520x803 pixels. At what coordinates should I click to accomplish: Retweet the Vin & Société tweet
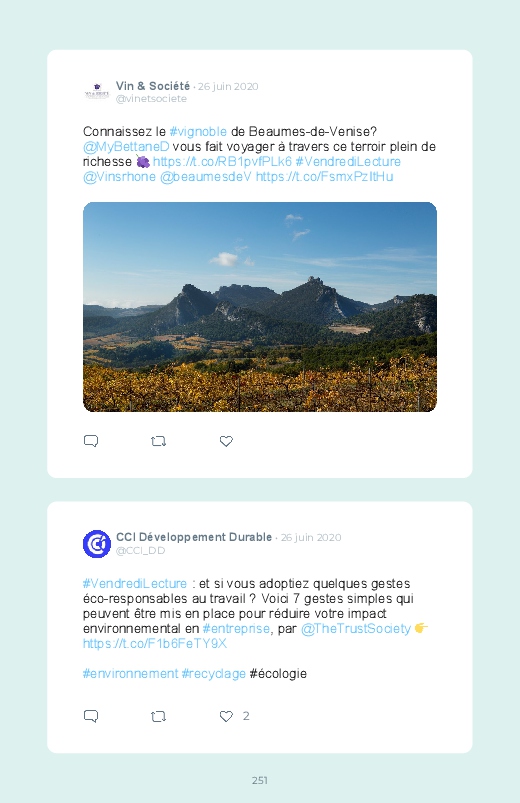click(x=159, y=441)
